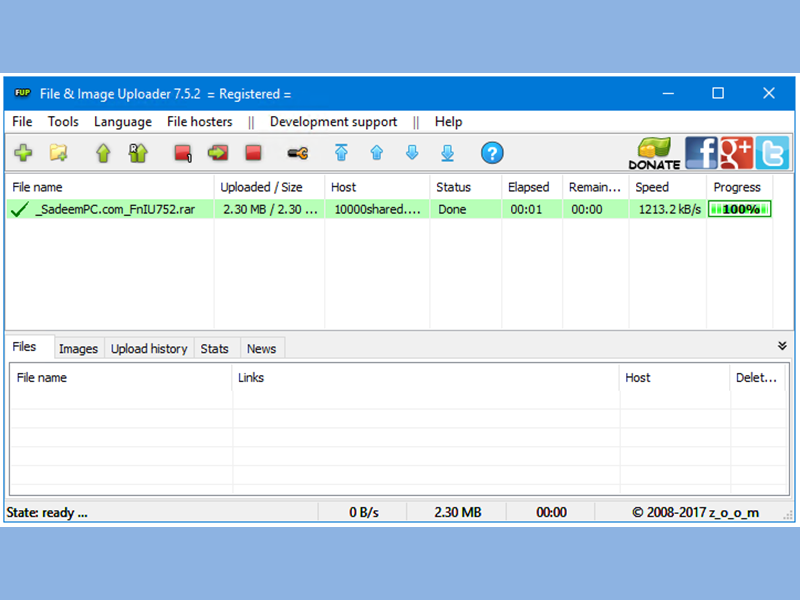The width and height of the screenshot is (800, 600).
Task: Click the re-upload double arrow icon
Action: point(138,153)
